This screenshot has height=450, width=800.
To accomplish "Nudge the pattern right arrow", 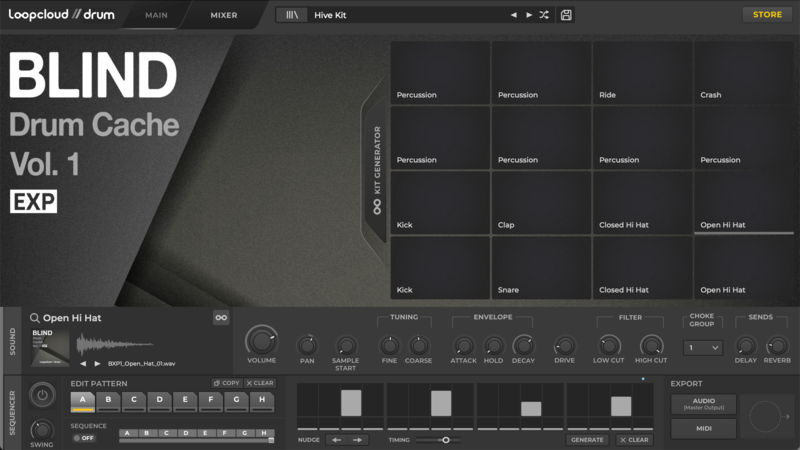I will (357, 440).
